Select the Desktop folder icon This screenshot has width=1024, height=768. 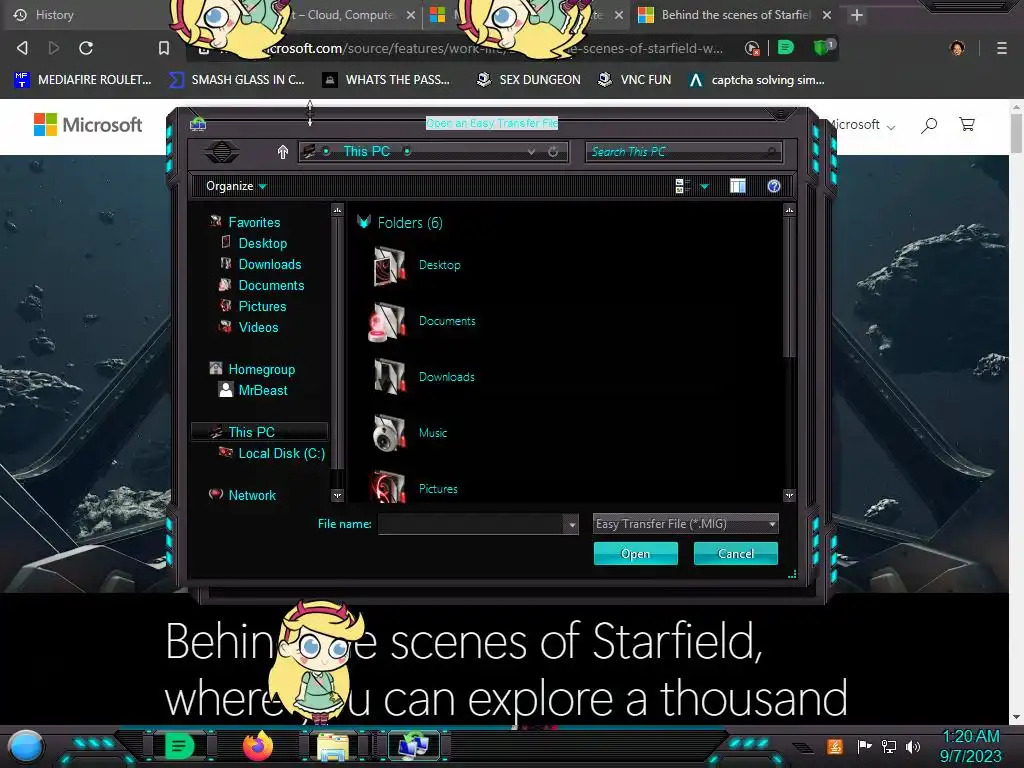click(389, 265)
